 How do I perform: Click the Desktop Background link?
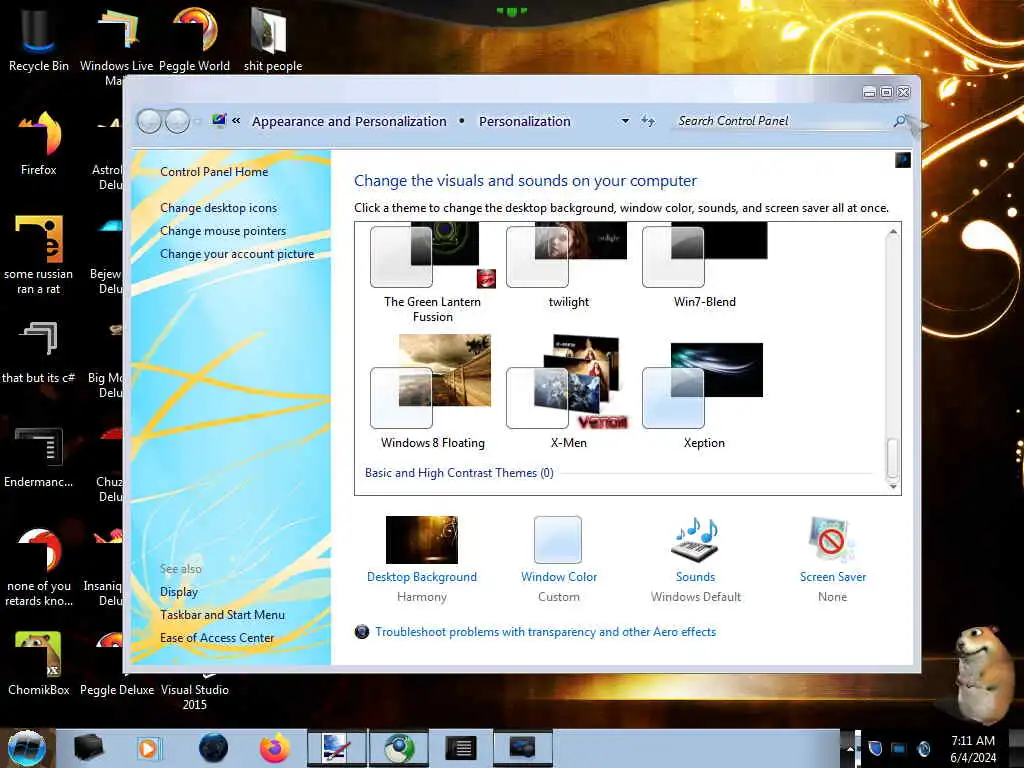pyautogui.click(x=422, y=577)
